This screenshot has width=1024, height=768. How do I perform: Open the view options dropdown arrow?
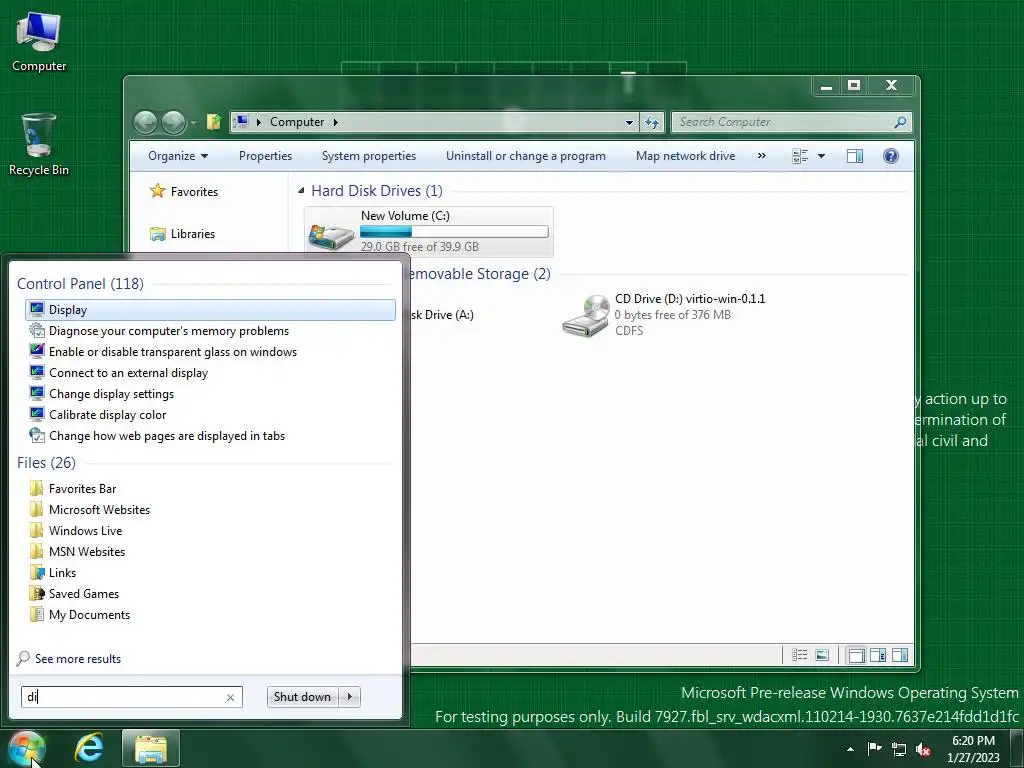pyautogui.click(x=822, y=156)
